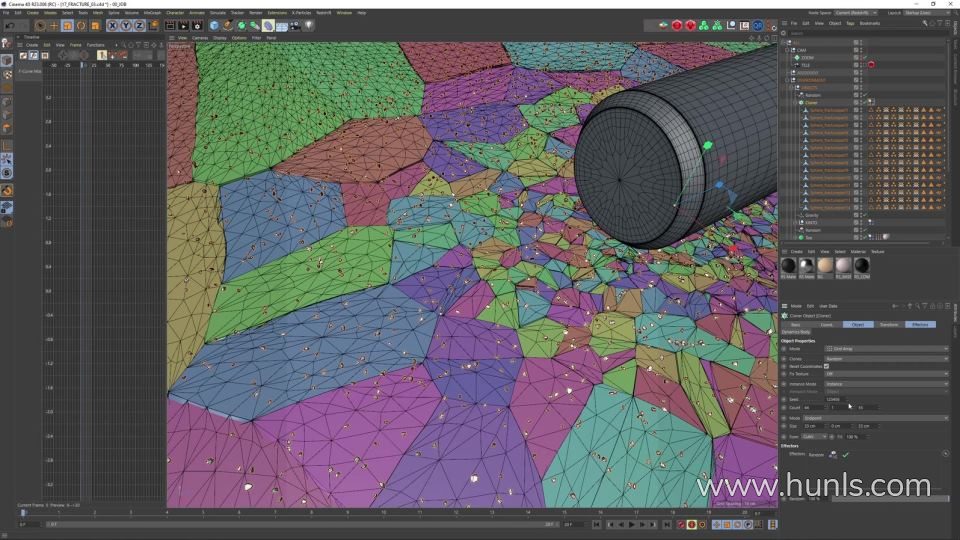Viewport: 960px width, 540px height.
Task: Open the Node Space dropdown
Action: click(x=855, y=13)
